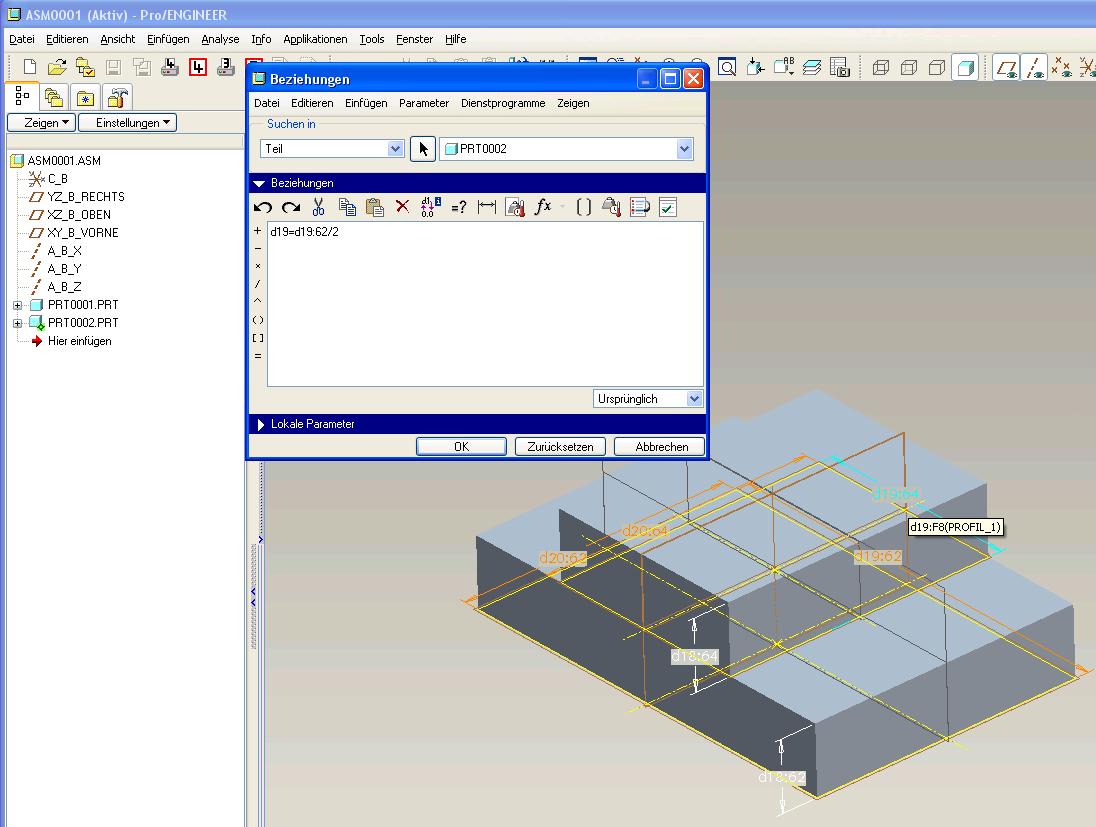1096x827 pixels.
Task: Delete selection with the red X icon
Action: click(x=403, y=206)
